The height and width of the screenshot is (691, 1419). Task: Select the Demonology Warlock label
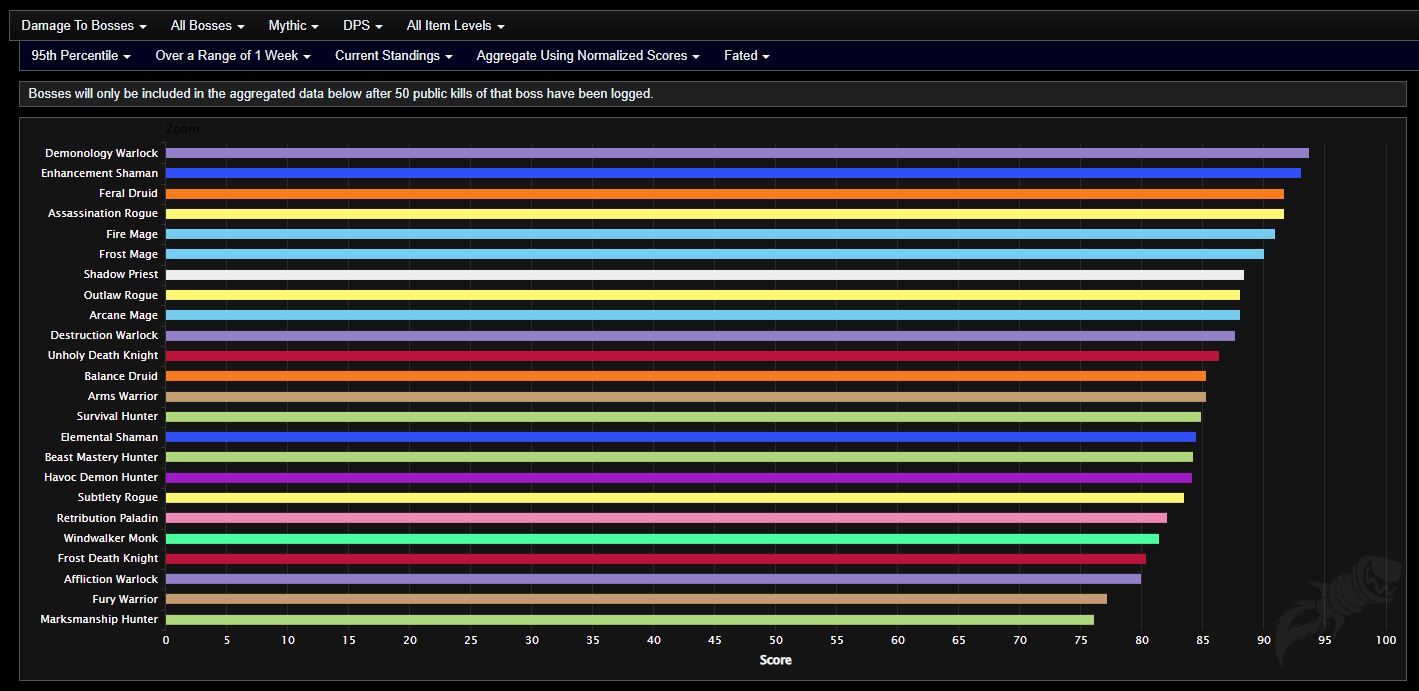[101, 152]
